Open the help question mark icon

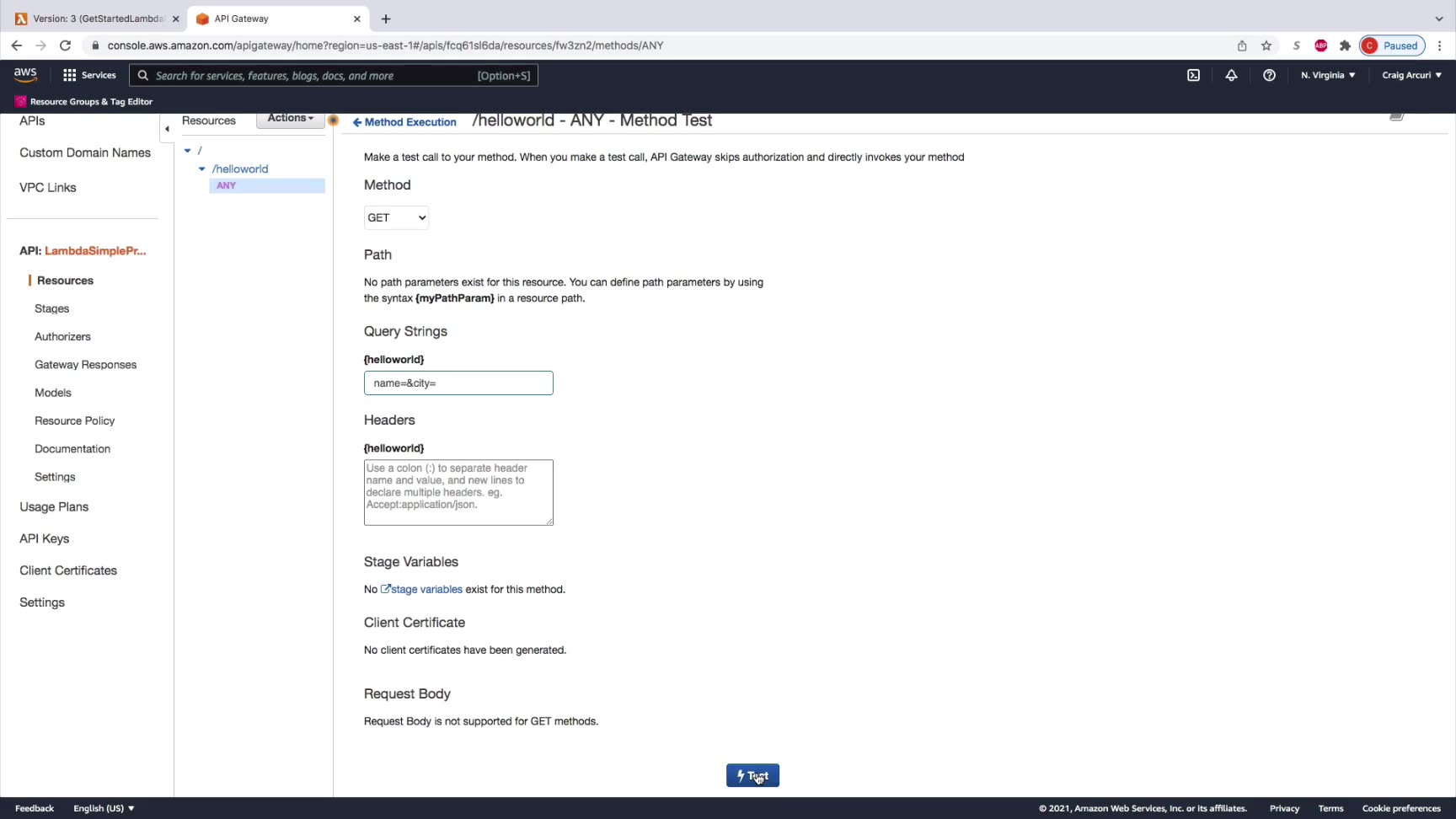pyautogui.click(x=1269, y=75)
